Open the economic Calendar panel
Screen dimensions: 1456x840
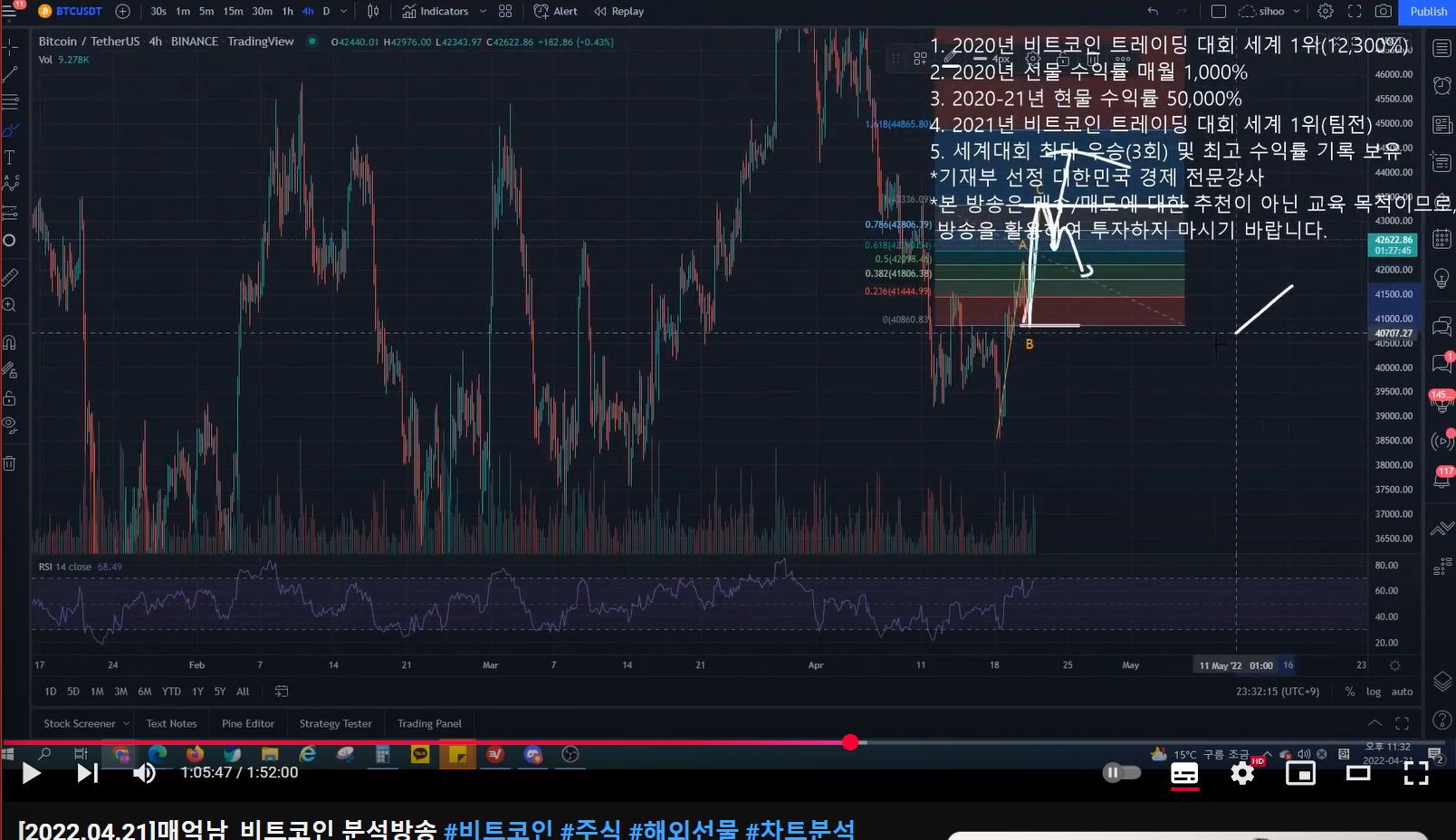[x=1442, y=239]
